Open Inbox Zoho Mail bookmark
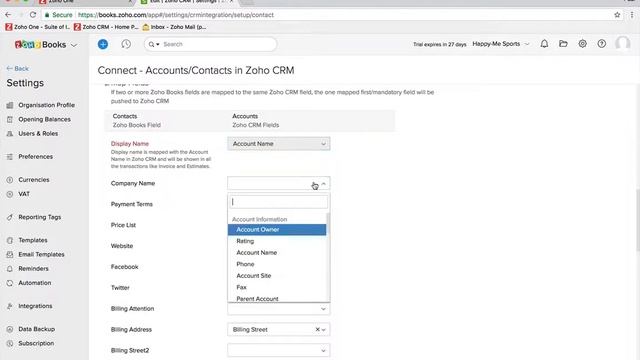The width and height of the screenshot is (640, 360). point(174,27)
